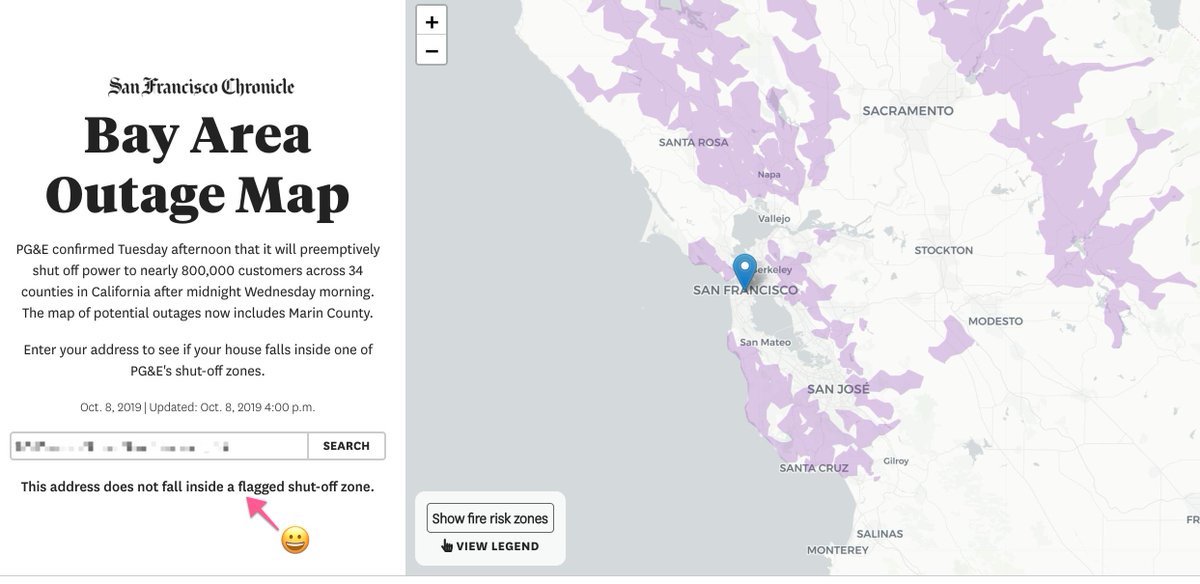This screenshot has width=1200, height=584.
Task: Focus the address input field
Action: (x=159, y=446)
